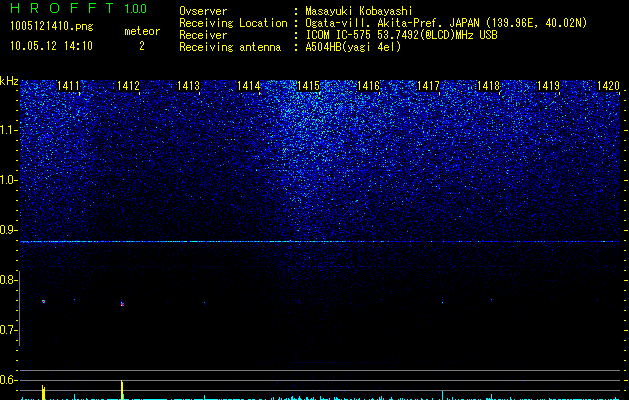Click the Receiving Location label

[233, 23]
